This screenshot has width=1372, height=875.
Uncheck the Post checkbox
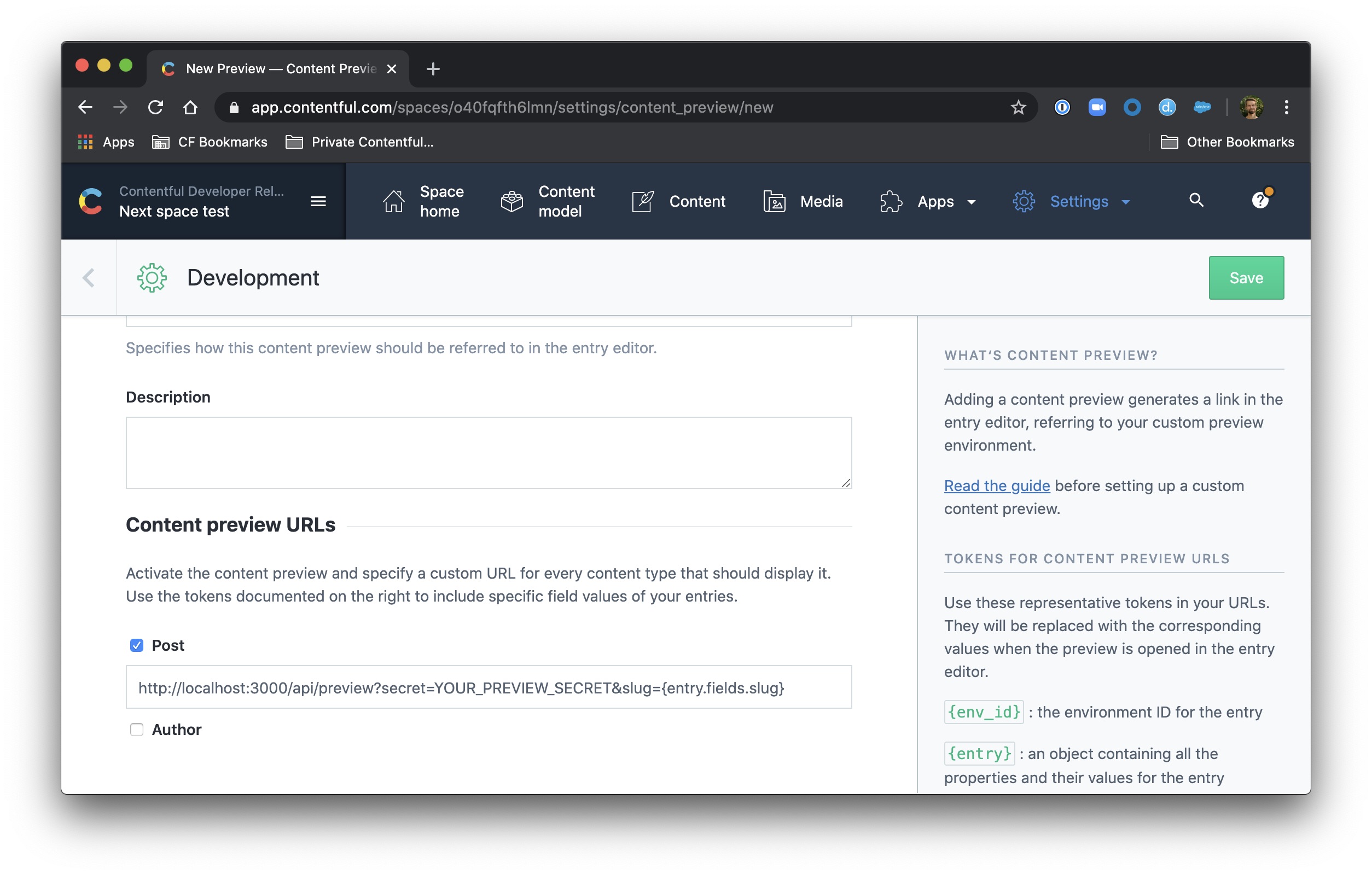point(137,645)
